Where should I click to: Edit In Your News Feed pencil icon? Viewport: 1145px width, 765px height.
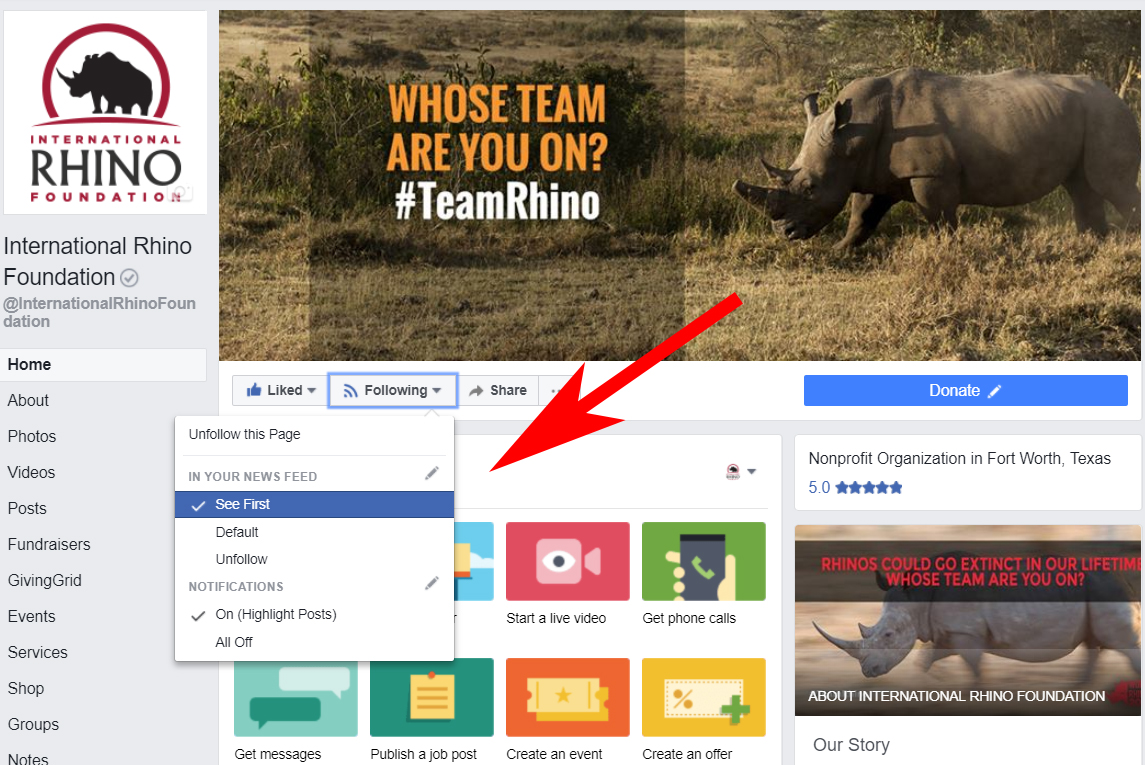432,474
